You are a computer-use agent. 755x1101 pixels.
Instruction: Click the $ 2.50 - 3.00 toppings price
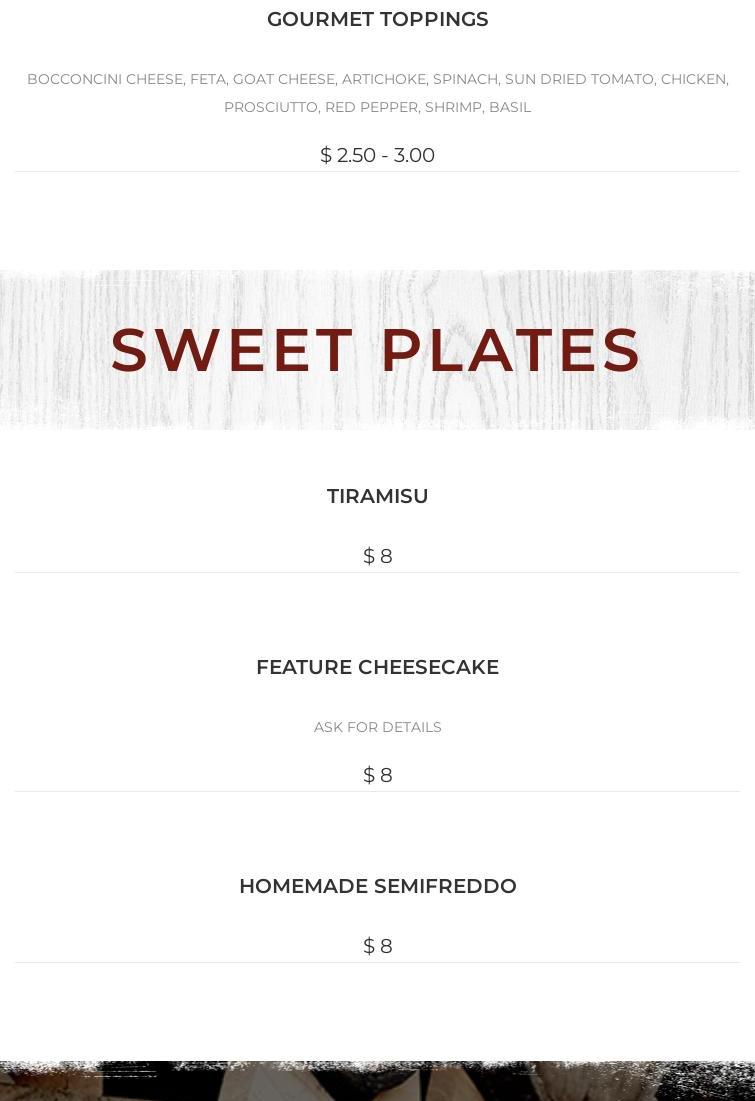377,155
